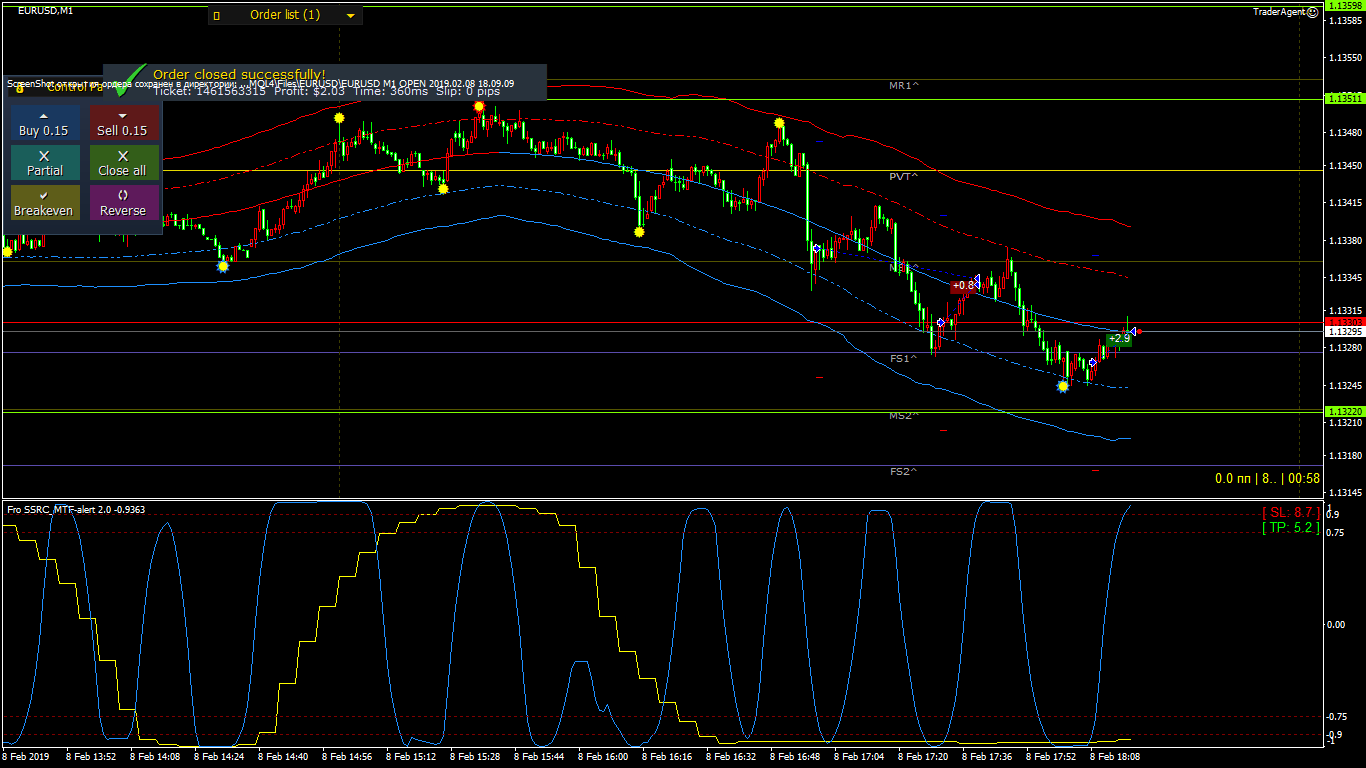
Task: Click the star signal marker at the 1.13245 low
Action: tap(1062, 386)
